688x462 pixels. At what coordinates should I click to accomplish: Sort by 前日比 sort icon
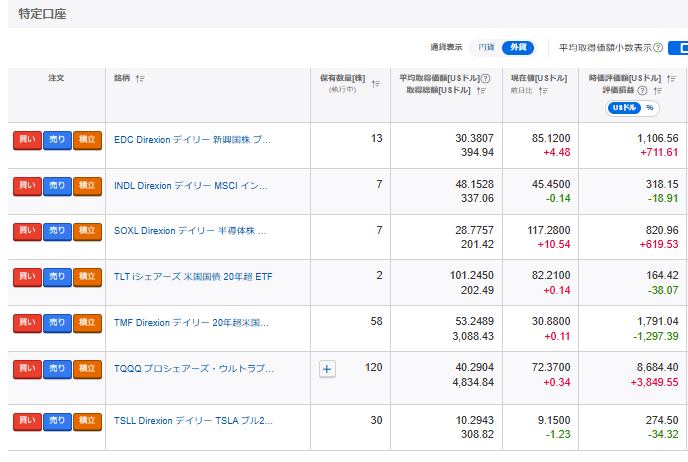point(543,91)
